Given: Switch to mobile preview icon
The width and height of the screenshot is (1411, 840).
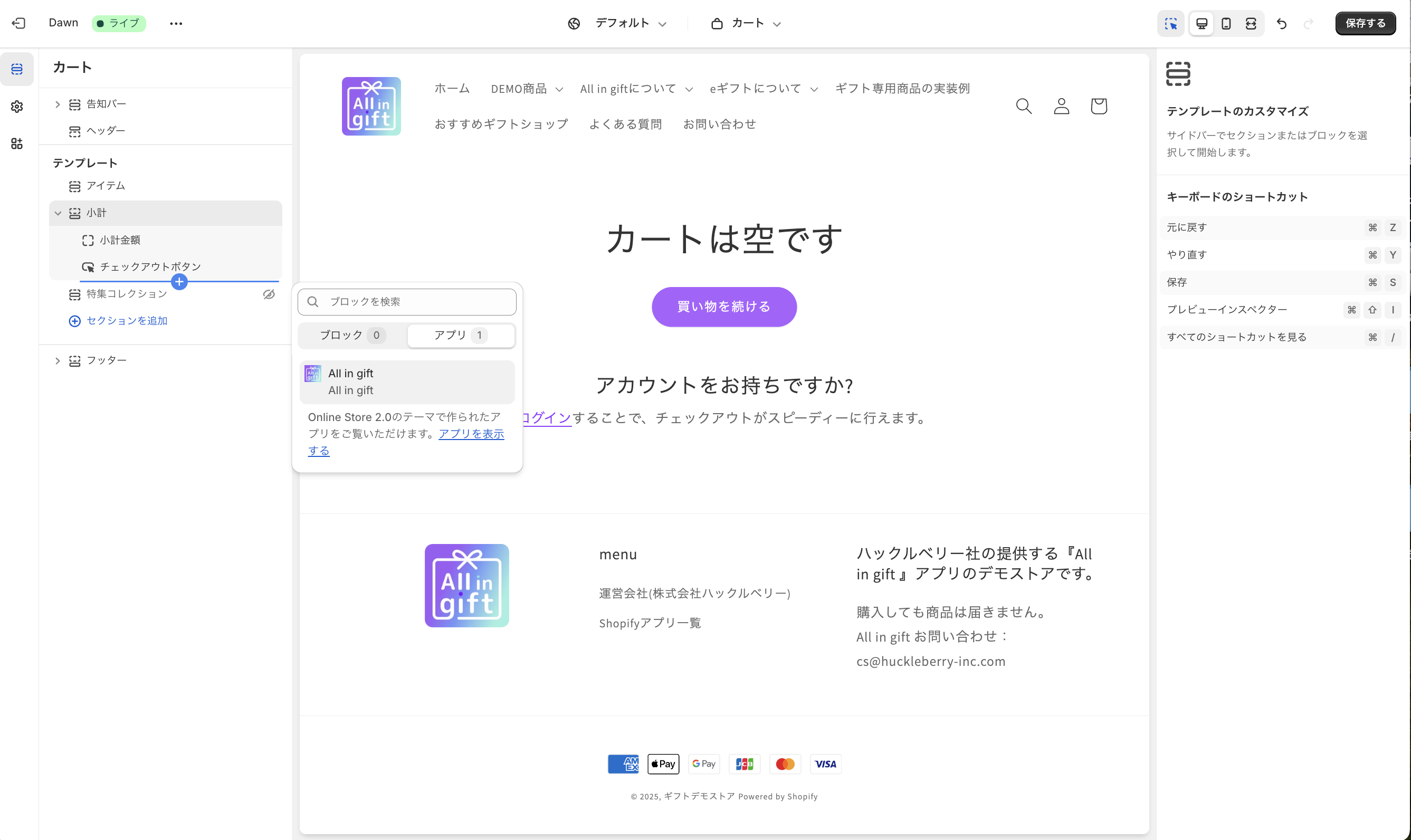Looking at the screenshot, I should 1226,23.
